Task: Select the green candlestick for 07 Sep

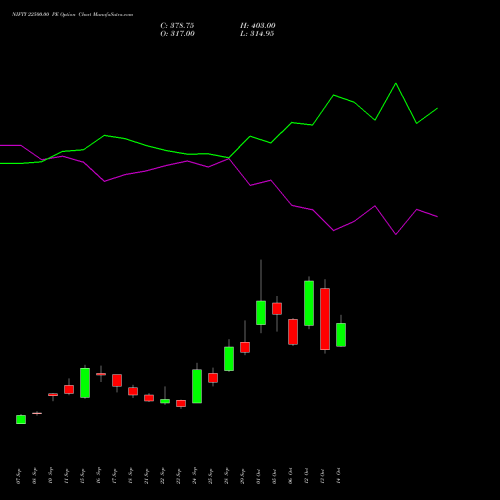Action: coord(21,419)
